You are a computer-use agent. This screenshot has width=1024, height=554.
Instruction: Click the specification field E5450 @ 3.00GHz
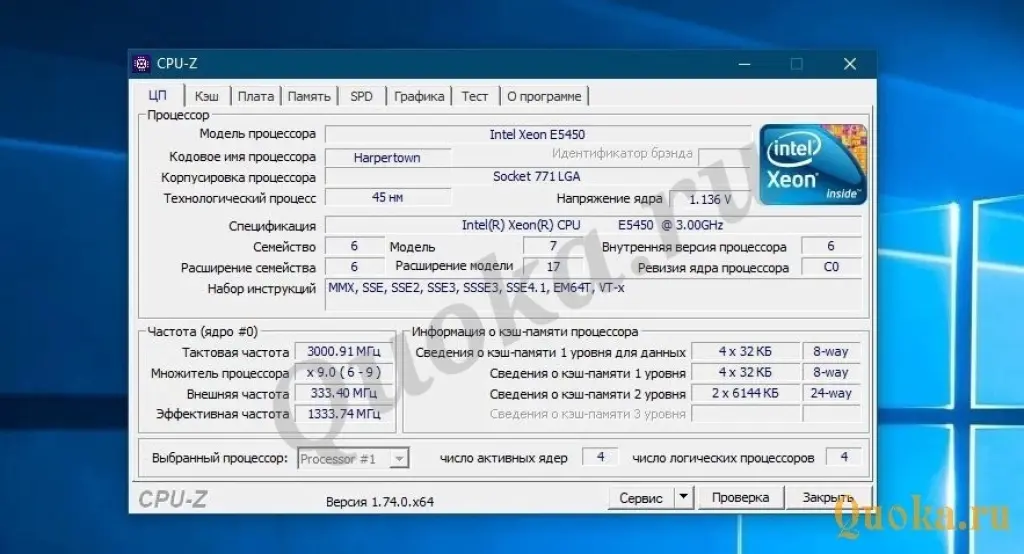pyautogui.click(x=592, y=225)
